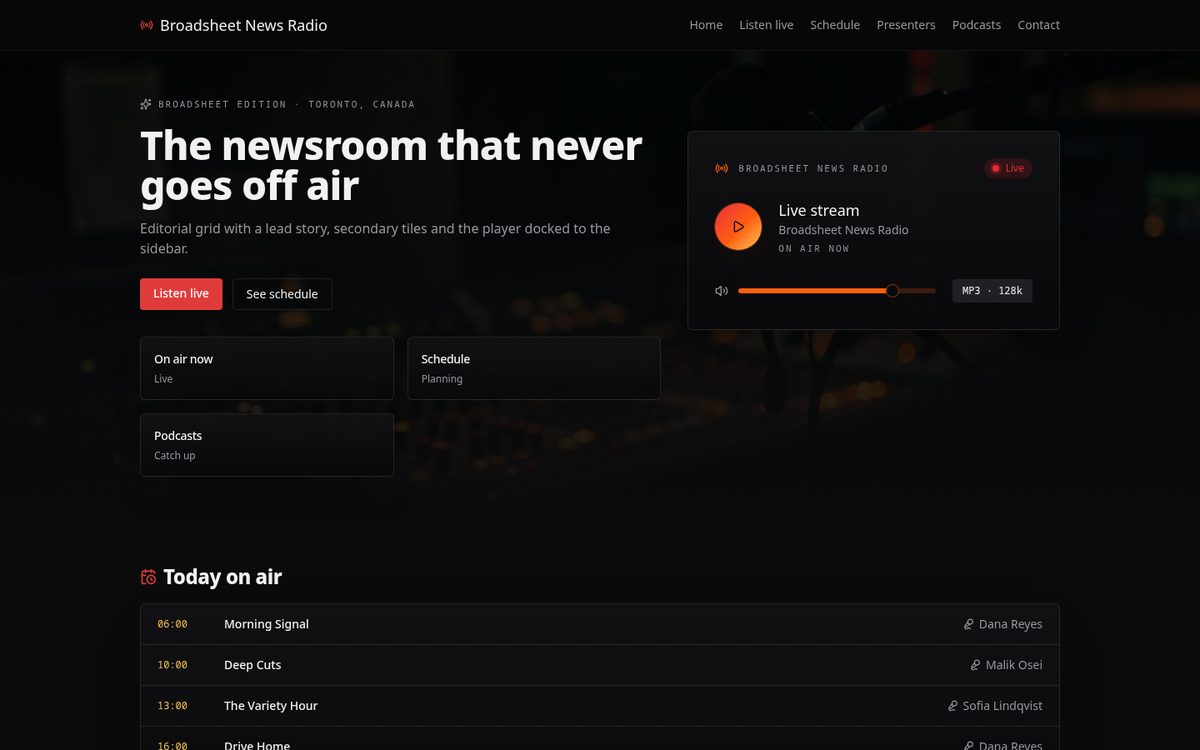The image size is (1200, 750).
Task: Select the Deep Cuts show title
Action: [253, 665]
